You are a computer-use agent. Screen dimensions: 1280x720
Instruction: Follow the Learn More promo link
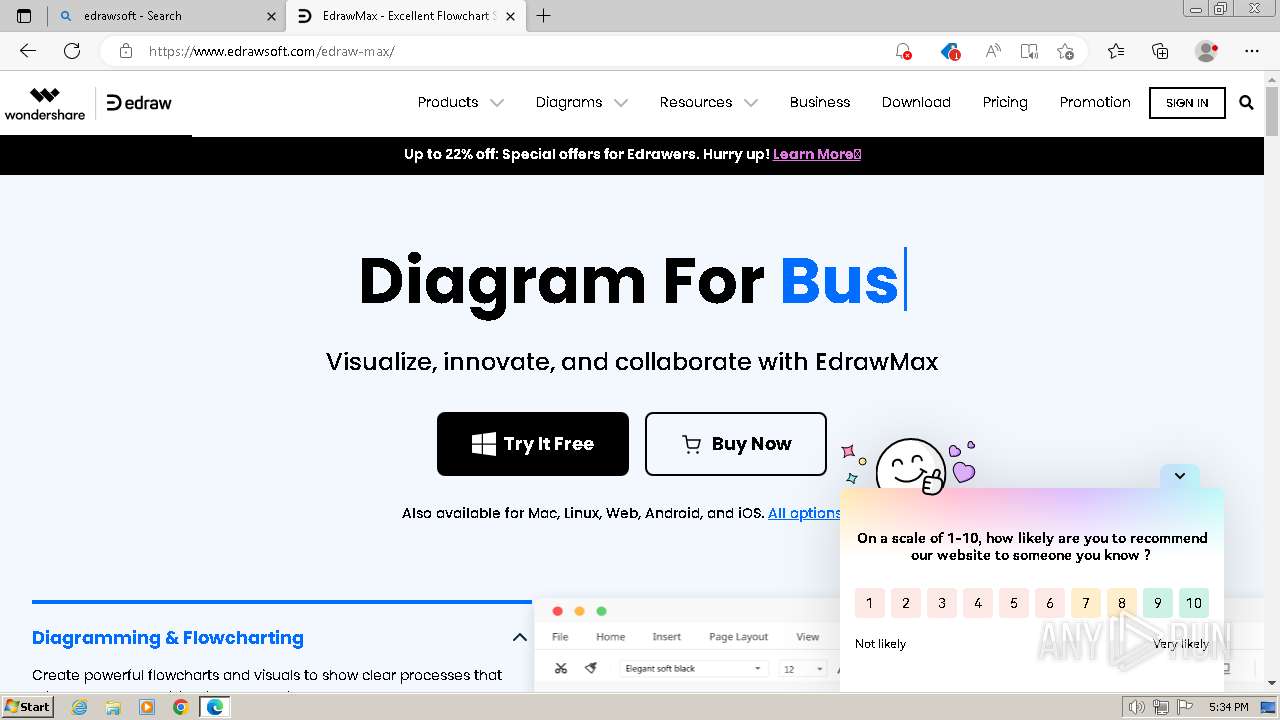point(817,154)
